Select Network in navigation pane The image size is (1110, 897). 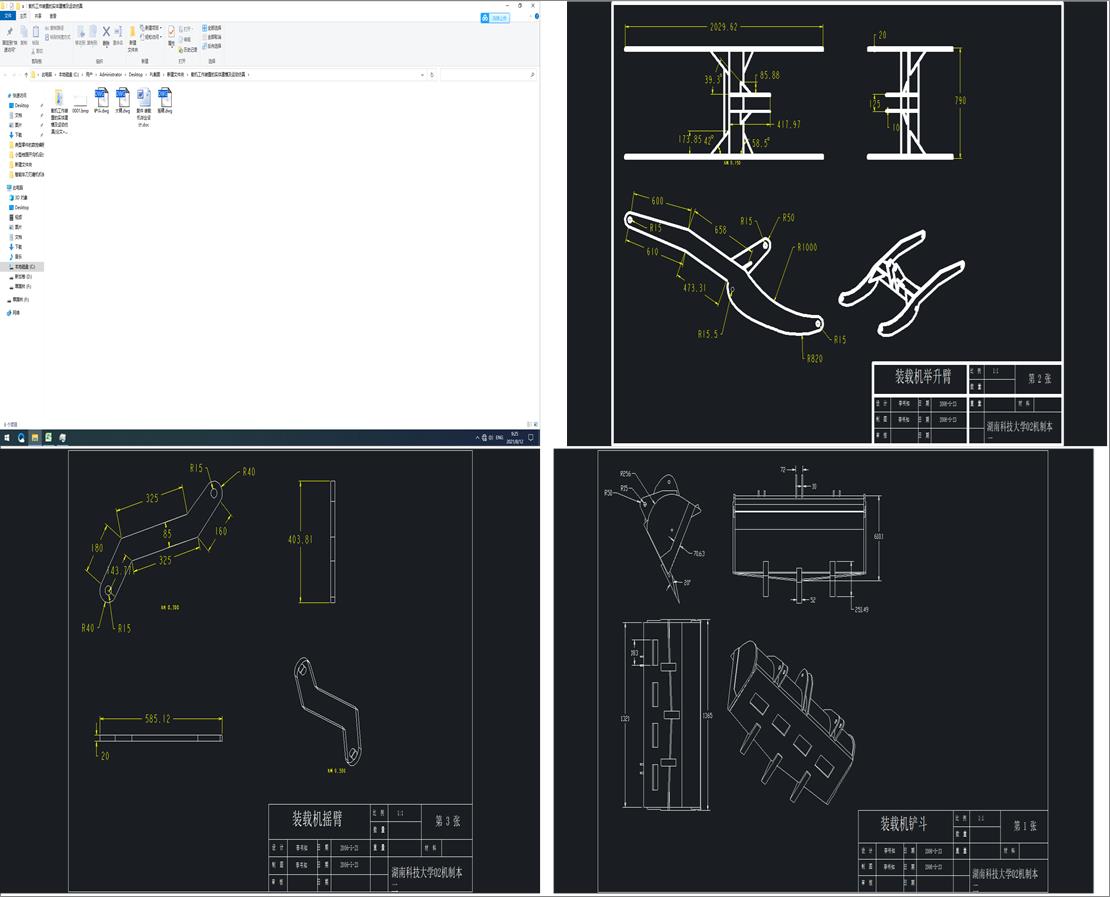(14, 313)
